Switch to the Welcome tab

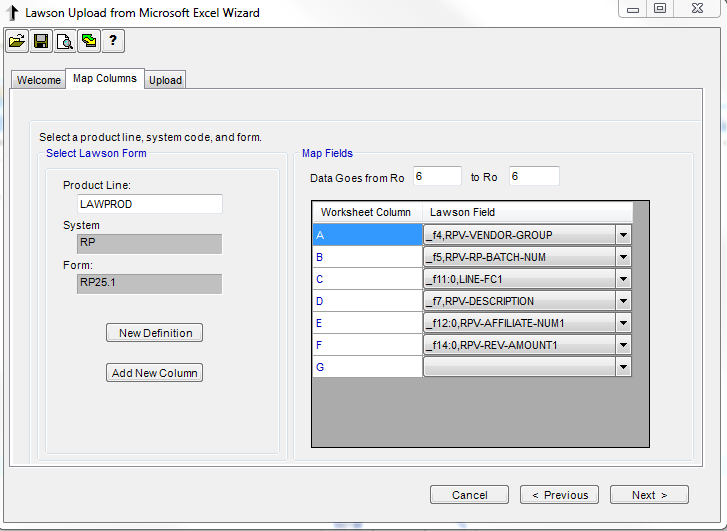click(x=39, y=80)
